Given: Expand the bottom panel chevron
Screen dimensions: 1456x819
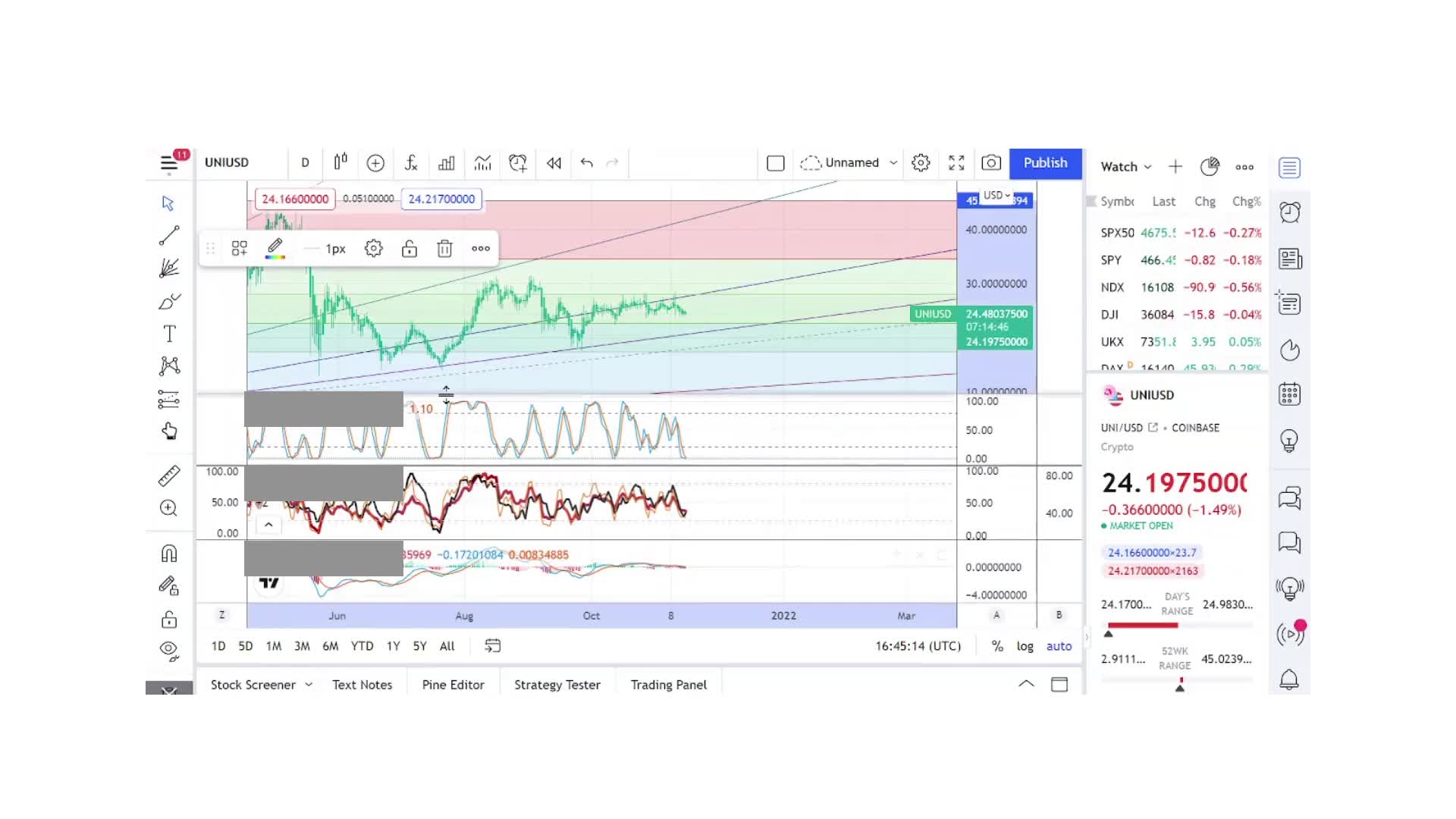Looking at the screenshot, I should click(1026, 684).
